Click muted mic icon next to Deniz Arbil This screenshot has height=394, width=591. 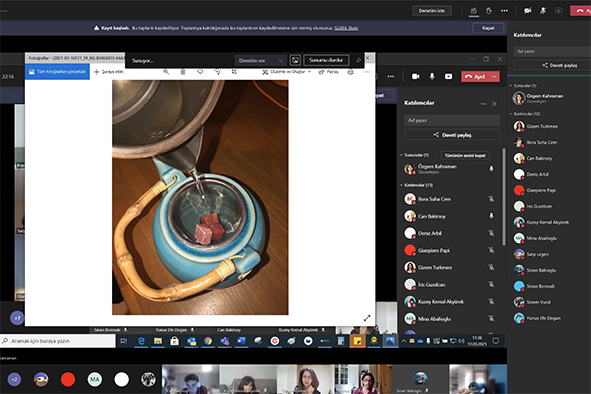pyautogui.click(x=491, y=233)
